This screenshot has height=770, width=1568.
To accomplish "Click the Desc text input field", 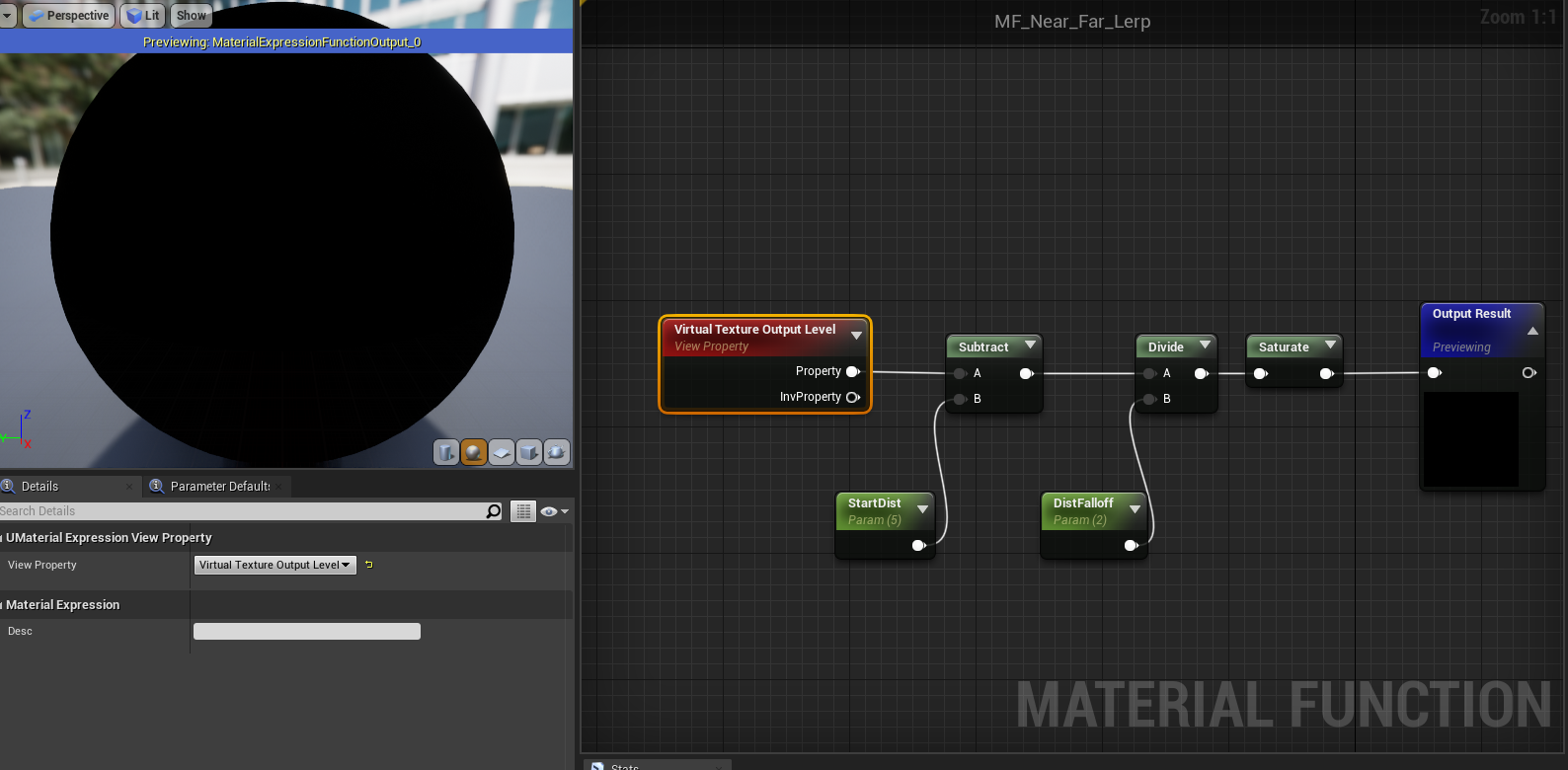I will [x=307, y=631].
